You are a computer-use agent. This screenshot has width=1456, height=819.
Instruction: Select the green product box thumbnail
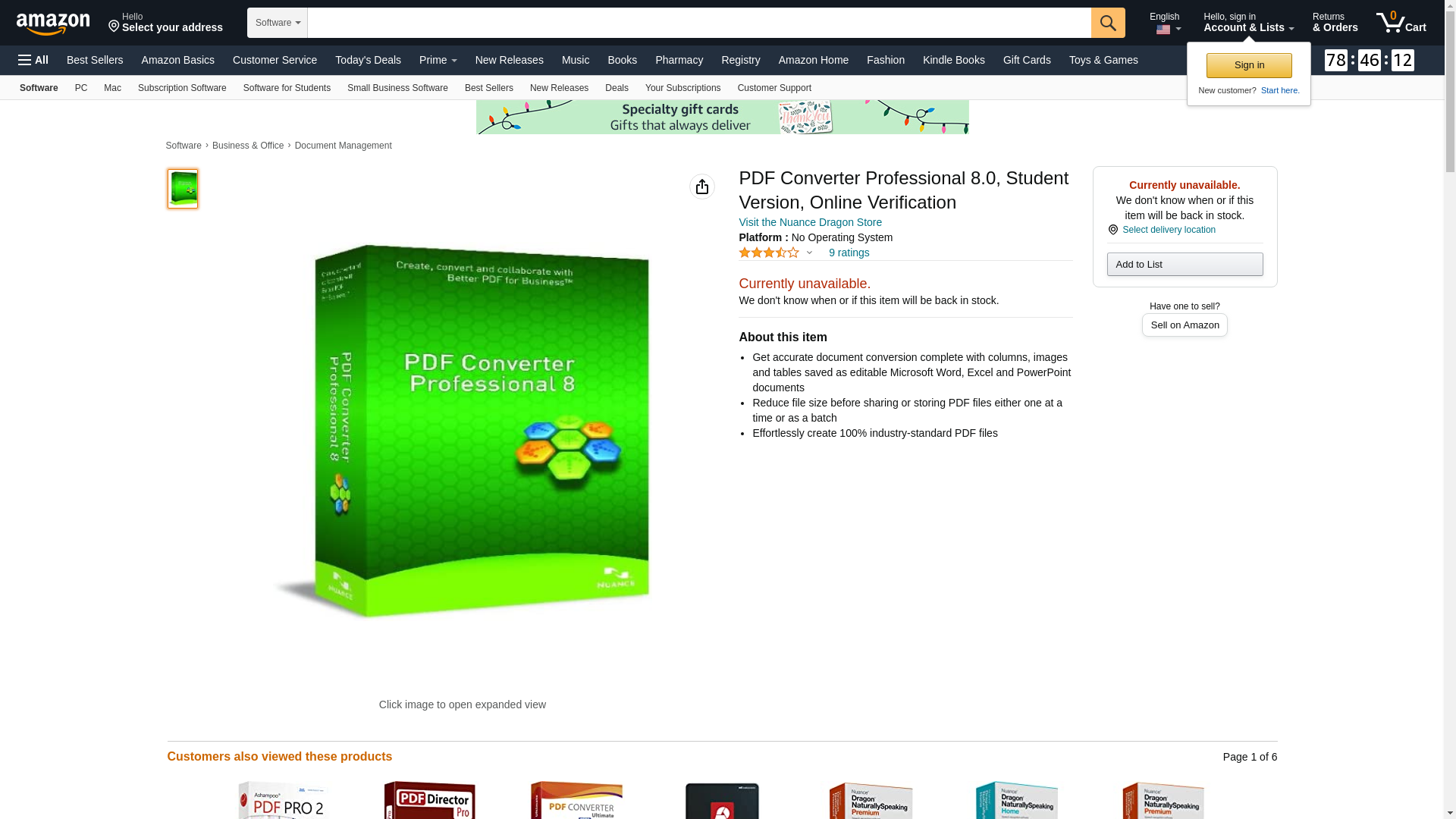click(183, 189)
